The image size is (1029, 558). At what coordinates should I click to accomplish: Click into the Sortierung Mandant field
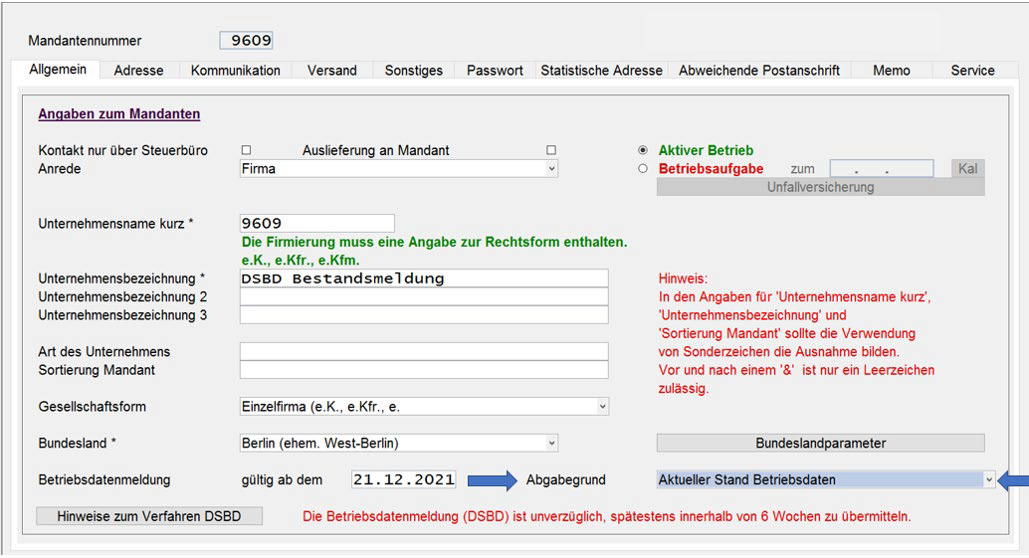pos(423,370)
